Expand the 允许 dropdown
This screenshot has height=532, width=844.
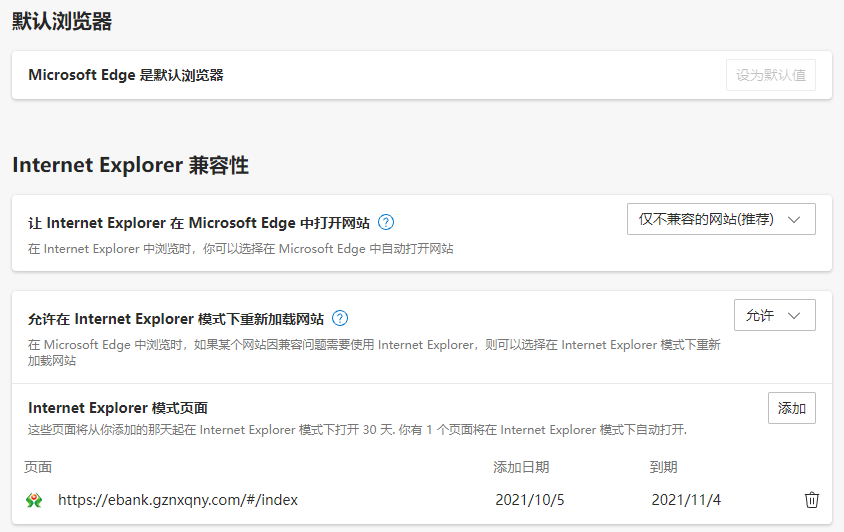point(774,315)
